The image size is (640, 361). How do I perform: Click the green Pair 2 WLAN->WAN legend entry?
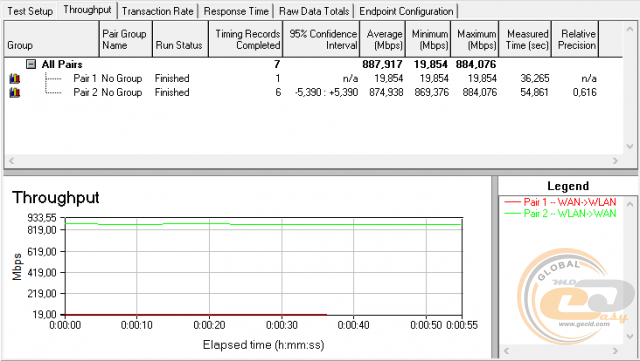tap(560, 213)
